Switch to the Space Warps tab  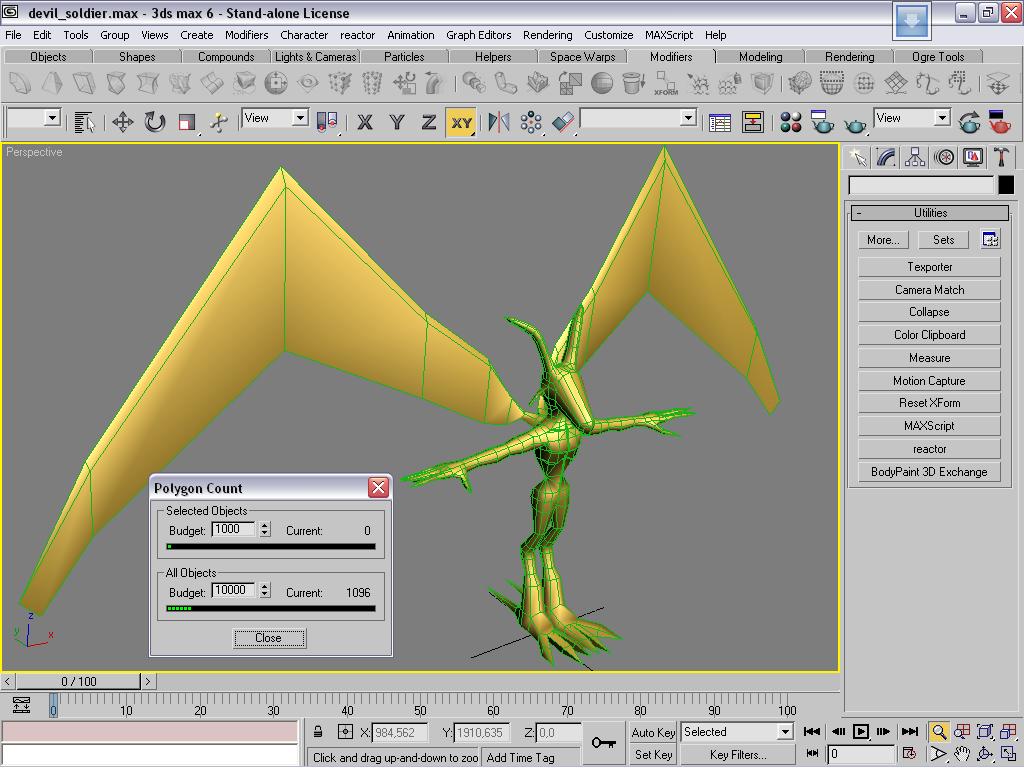(583, 57)
